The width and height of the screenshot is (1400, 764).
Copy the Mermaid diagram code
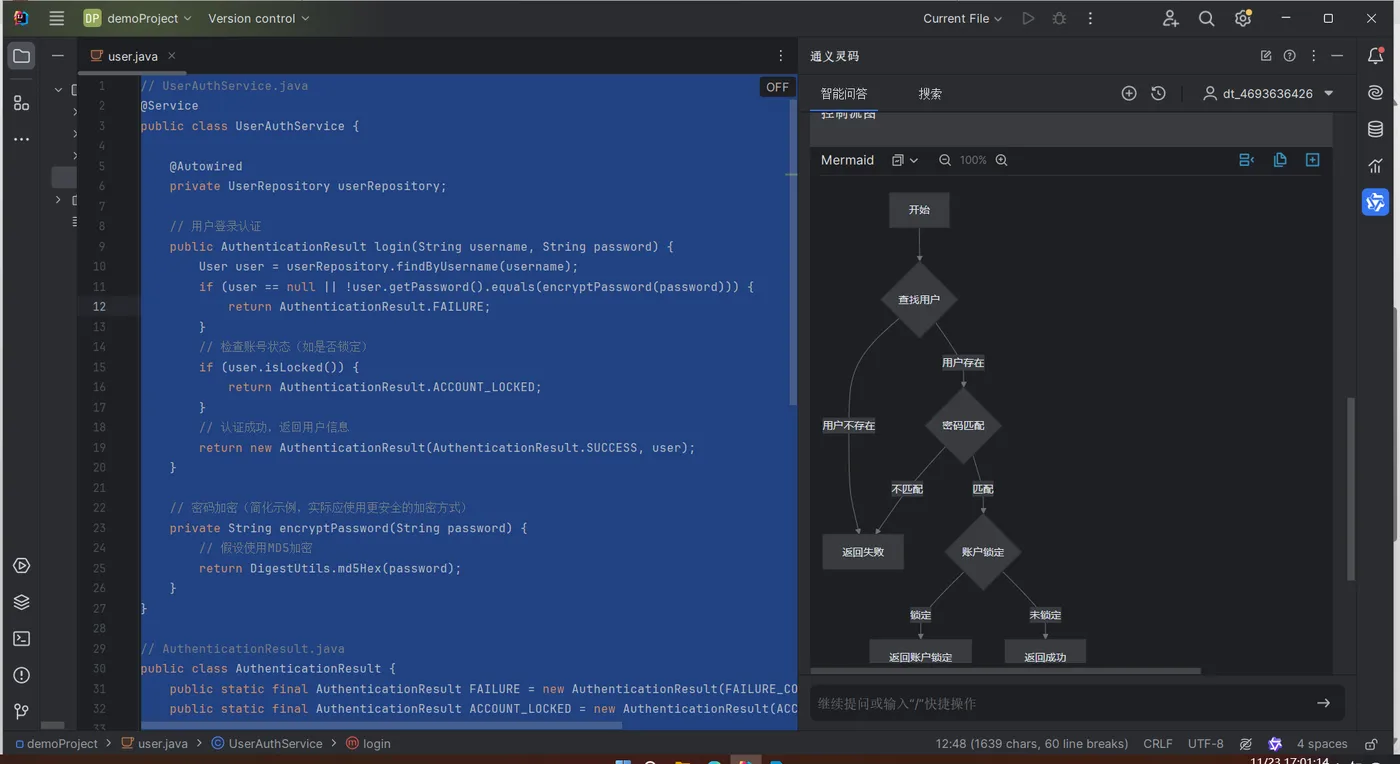pos(1280,160)
